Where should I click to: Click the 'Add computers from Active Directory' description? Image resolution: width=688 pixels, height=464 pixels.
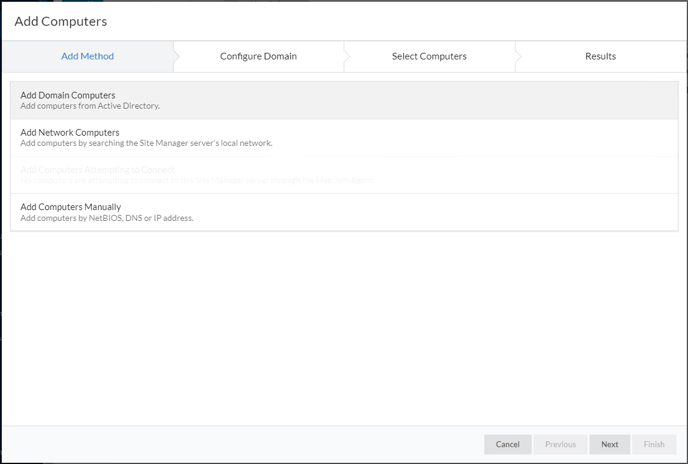90,106
